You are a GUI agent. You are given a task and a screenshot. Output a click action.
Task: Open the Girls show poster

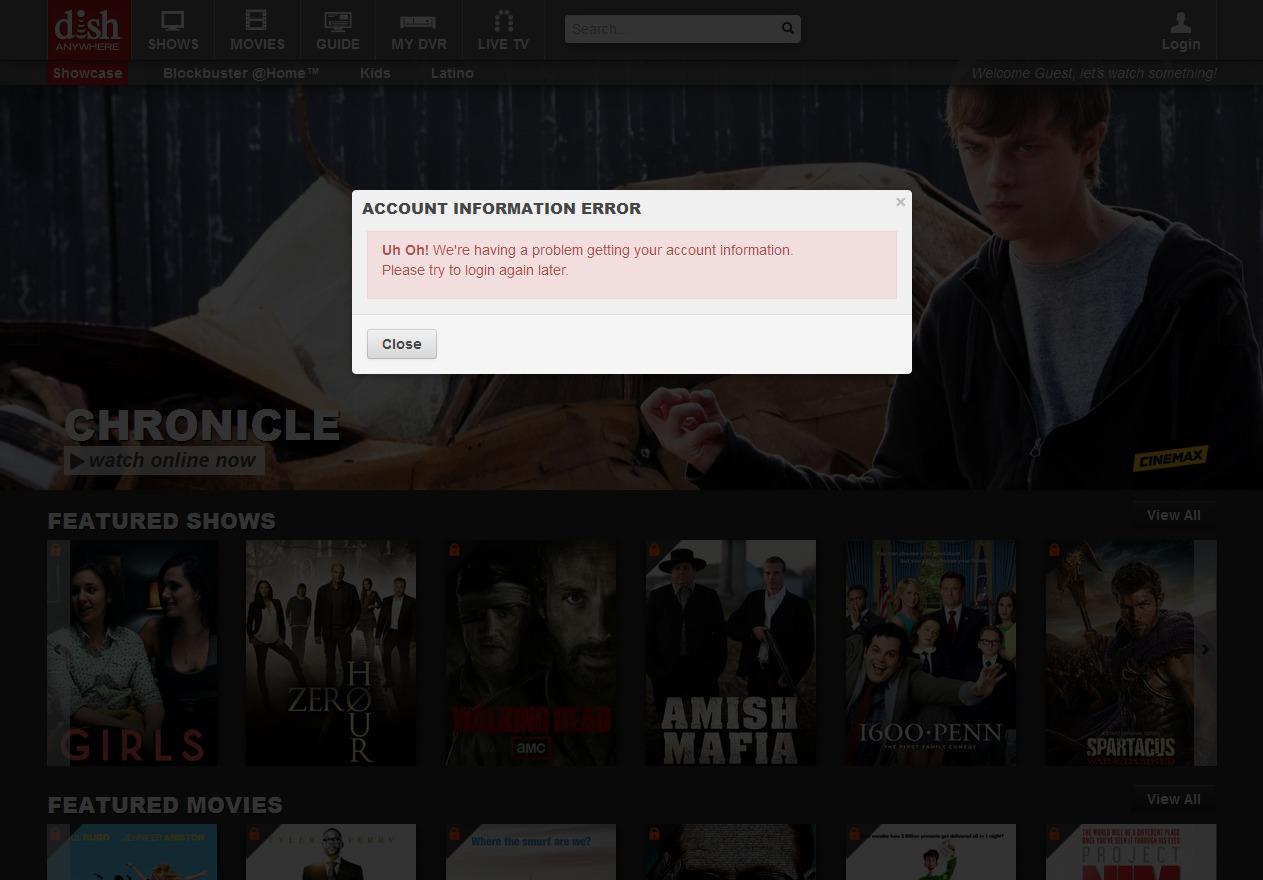coord(132,653)
